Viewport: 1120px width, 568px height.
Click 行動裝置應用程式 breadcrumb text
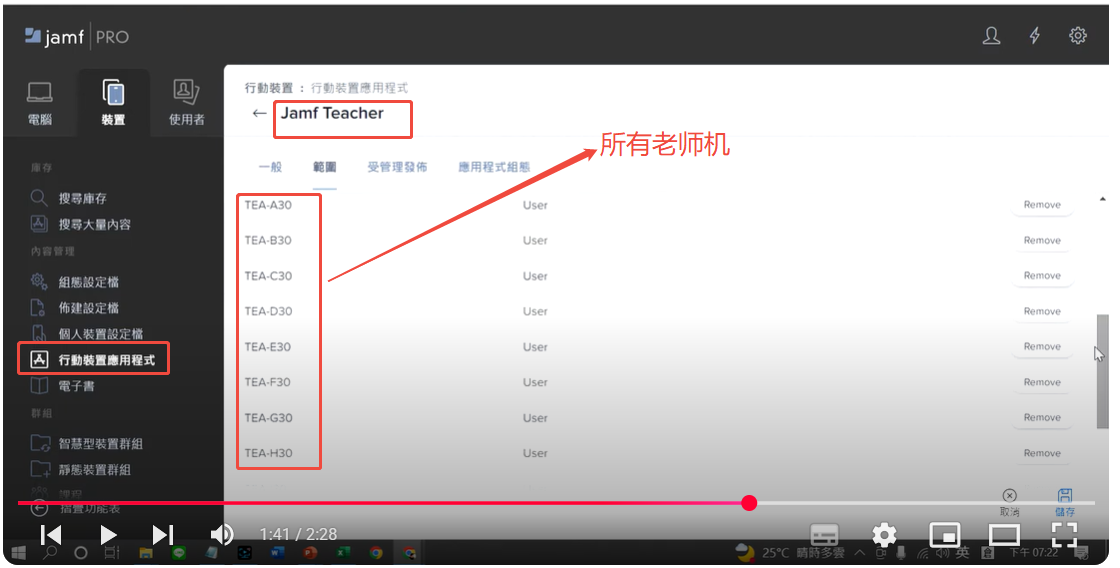tap(359, 88)
